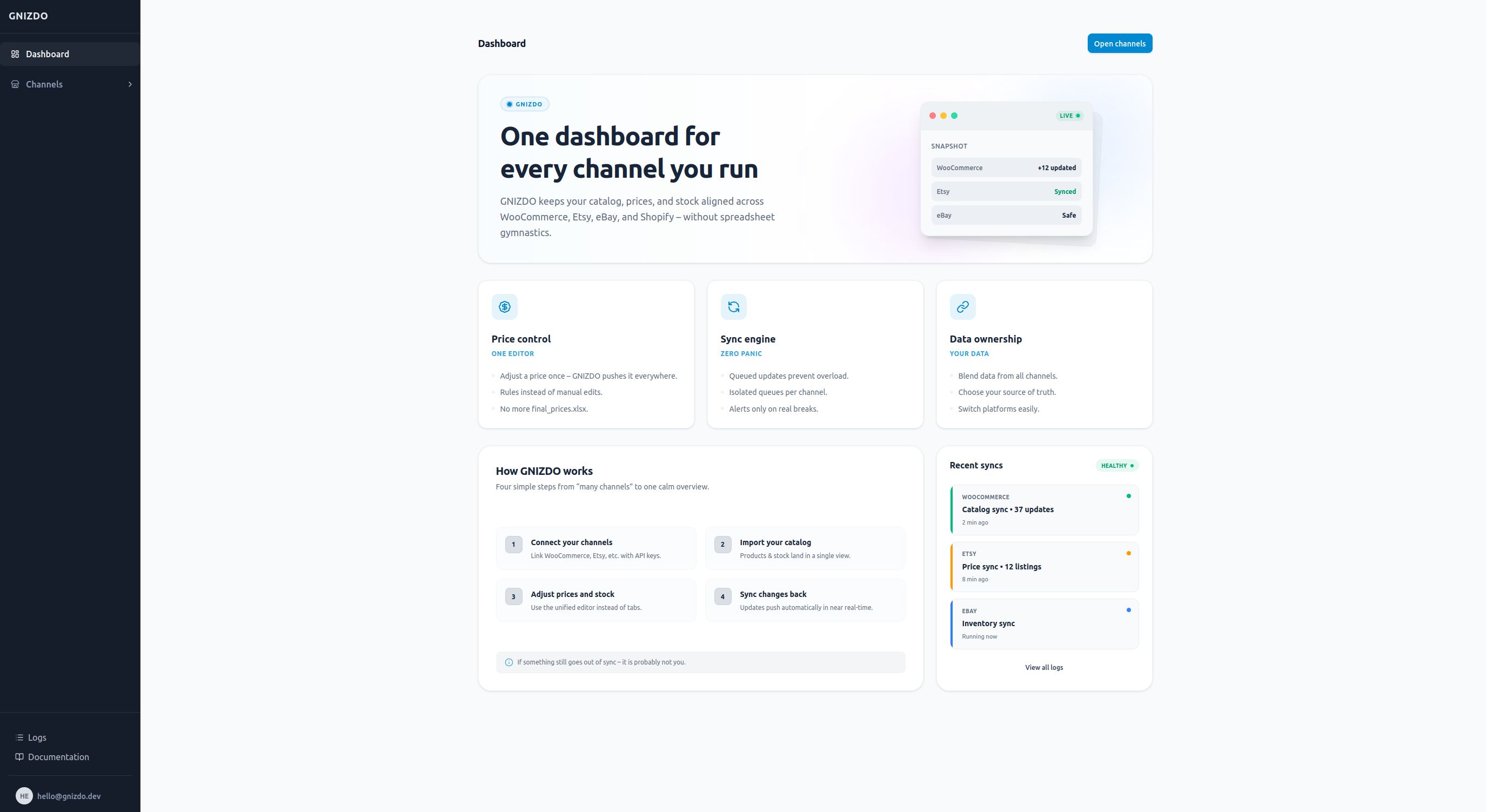Select the Data ownership link icon
The width and height of the screenshot is (1486, 812).
coord(962,306)
